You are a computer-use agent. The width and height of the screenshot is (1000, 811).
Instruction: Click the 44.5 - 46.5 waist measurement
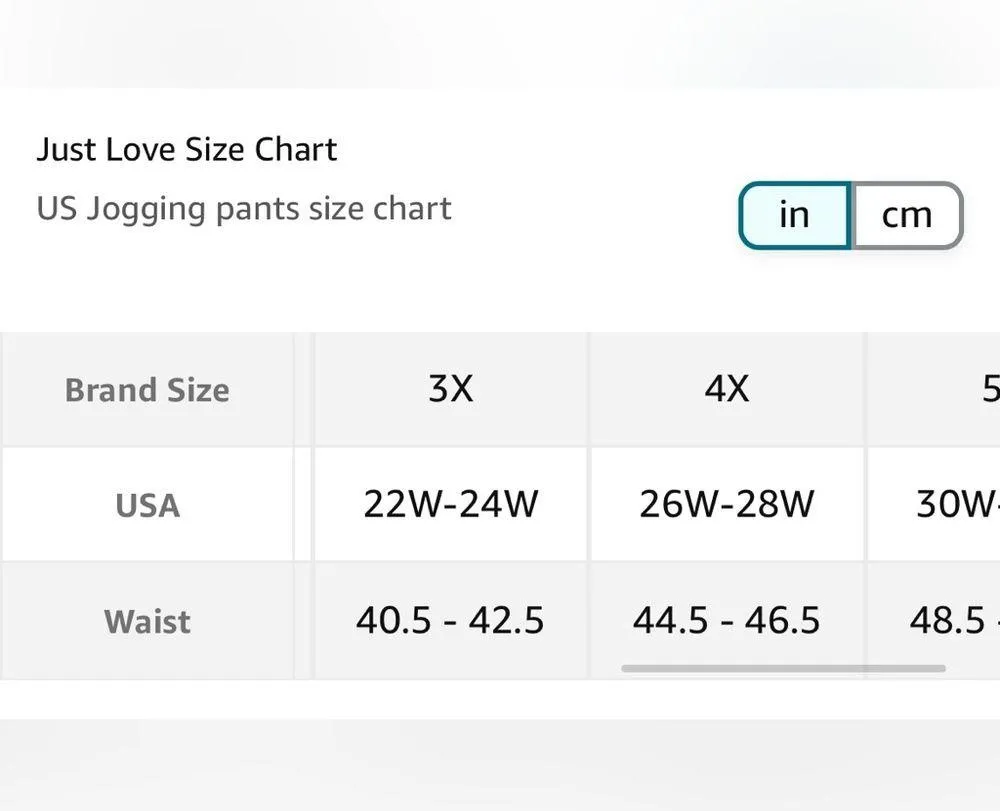click(726, 621)
